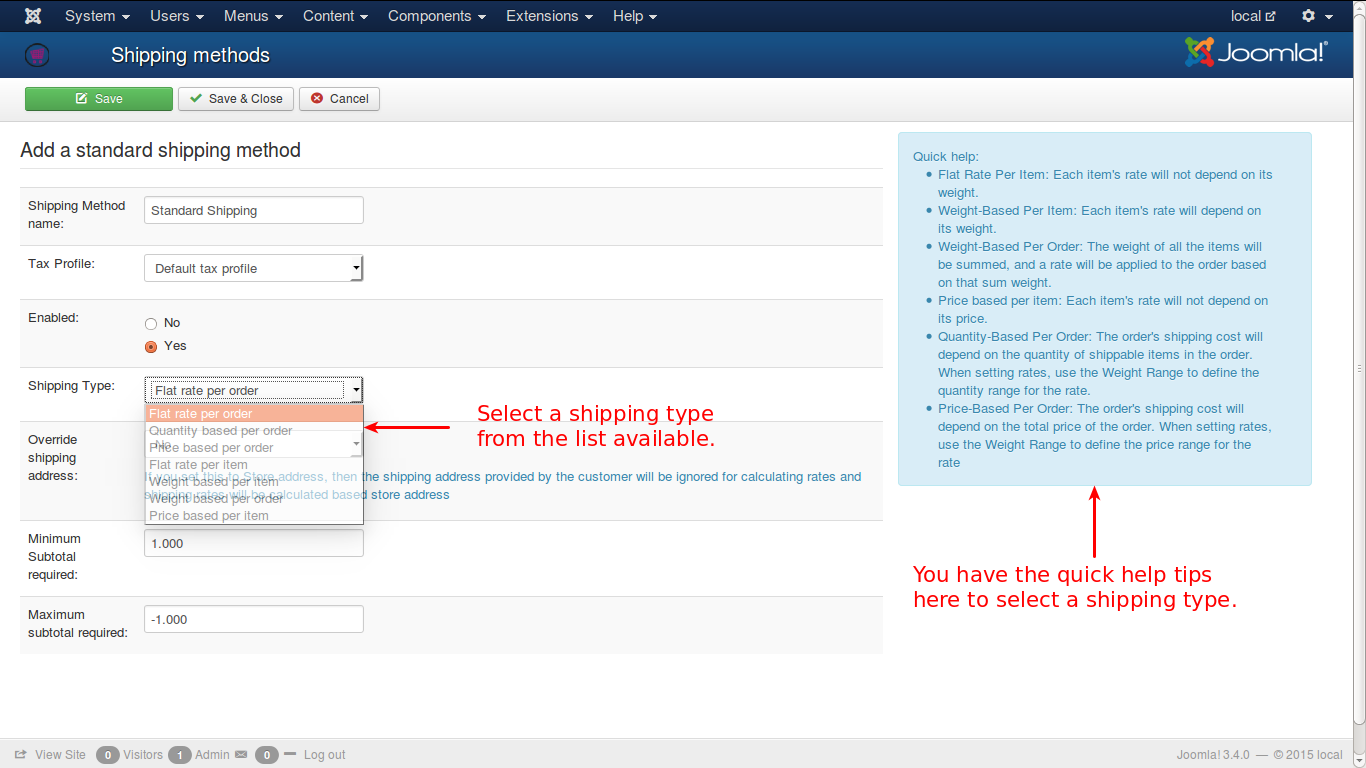Open the Components menu
The height and width of the screenshot is (768, 1366).
[436, 16]
